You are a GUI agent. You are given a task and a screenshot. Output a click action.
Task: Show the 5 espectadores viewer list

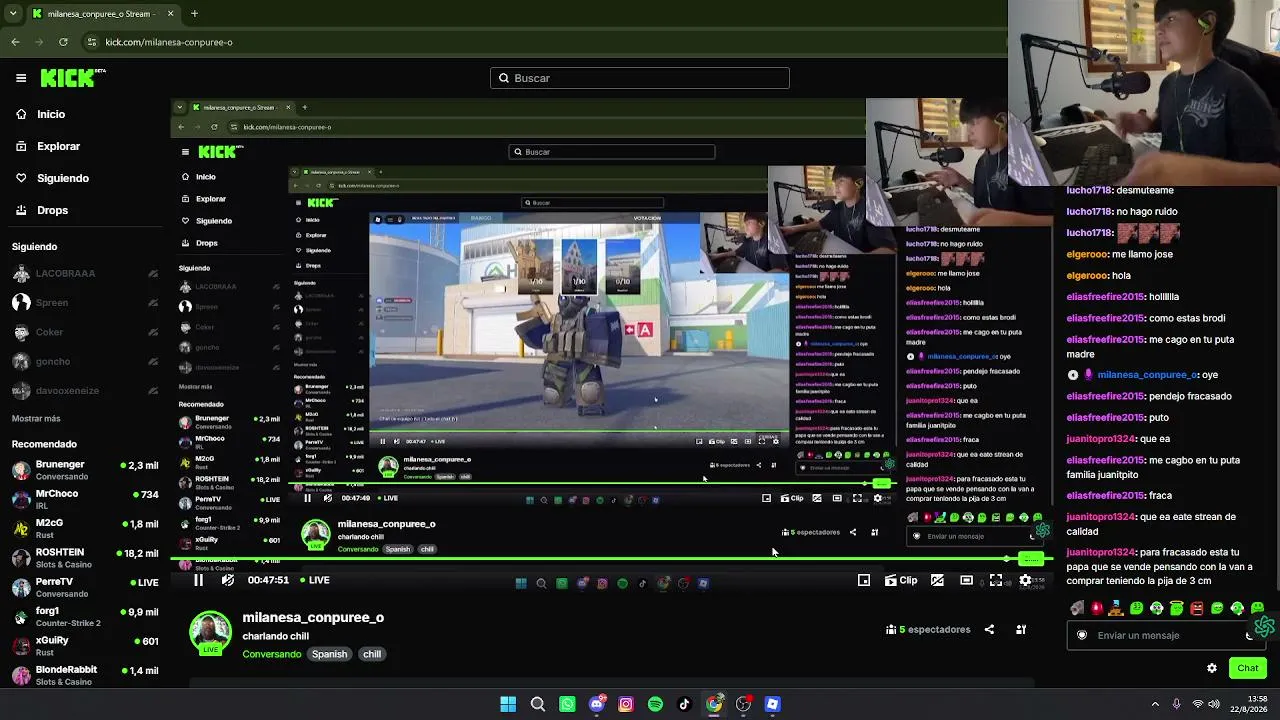(x=928, y=630)
